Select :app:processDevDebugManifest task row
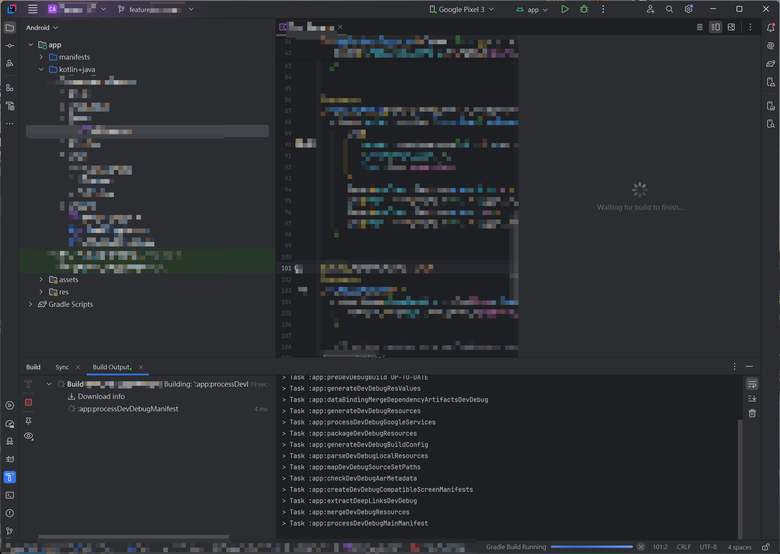780x554 pixels. [127, 409]
